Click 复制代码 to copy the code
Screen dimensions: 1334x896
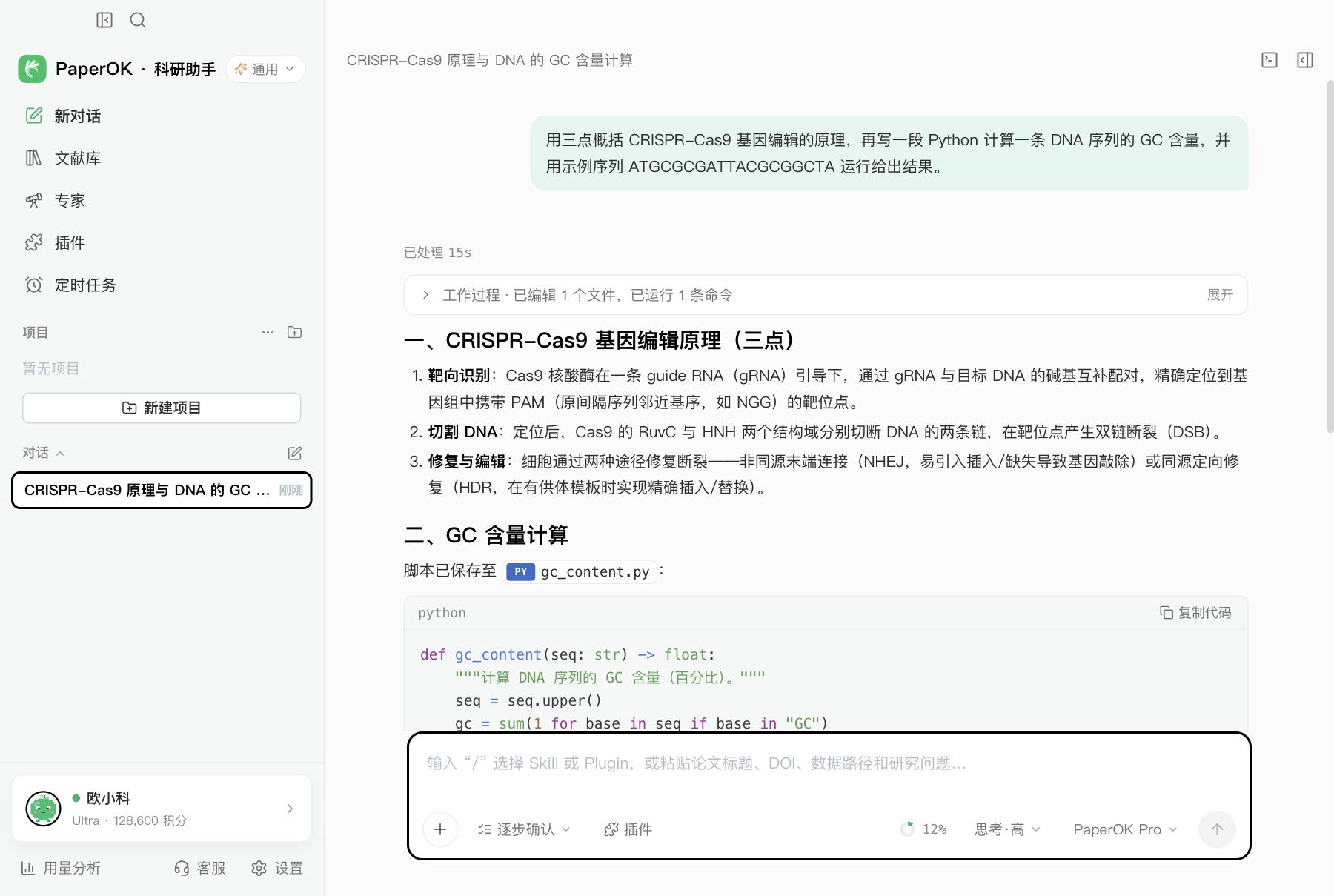[x=1195, y=612]
